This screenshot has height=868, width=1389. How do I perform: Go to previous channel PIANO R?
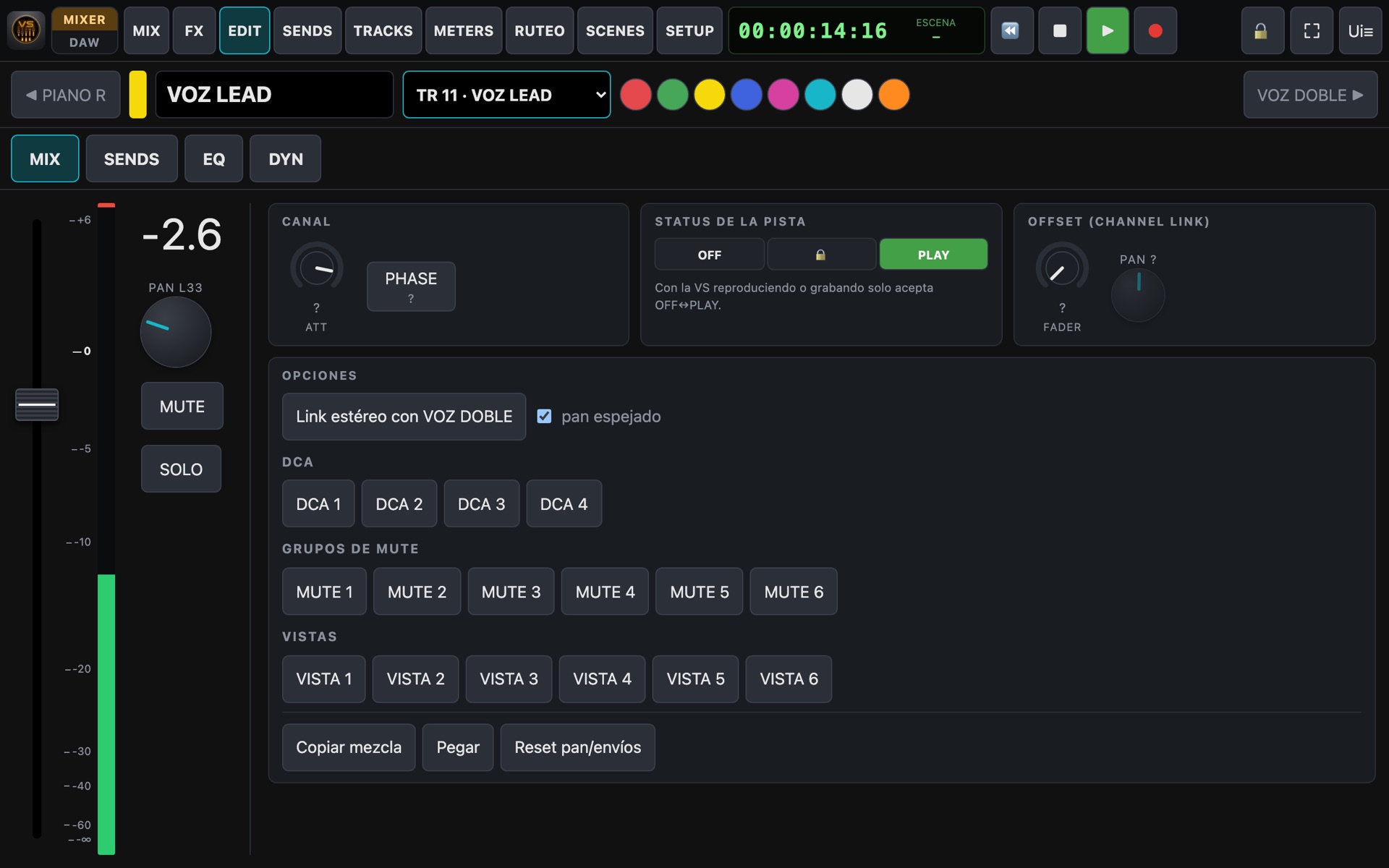click(x=66, y=95)
